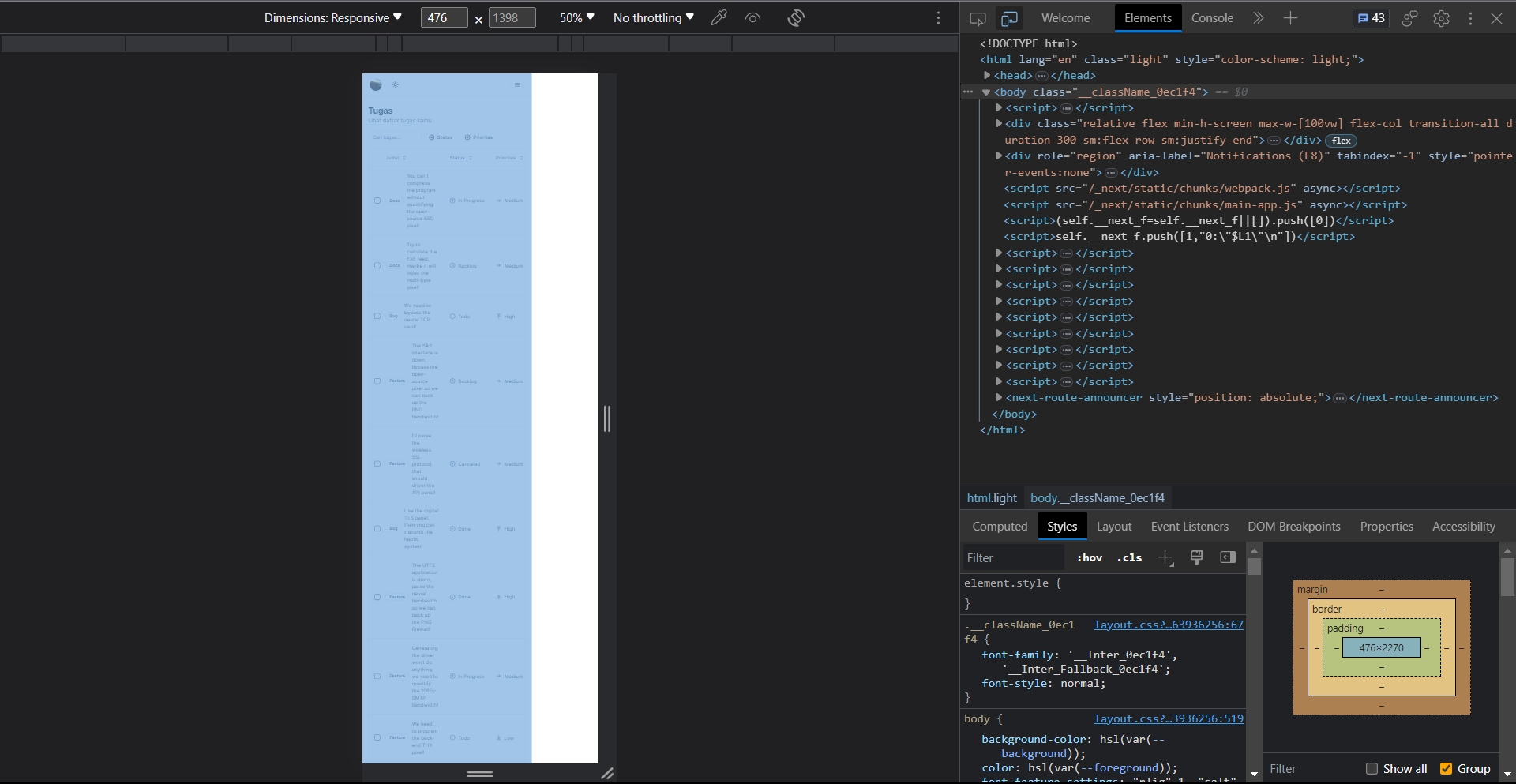The image size is (1516, 784).
Task: Toggle element state with :hov button
Action: pyautogui.click(x=1089, y=557)
